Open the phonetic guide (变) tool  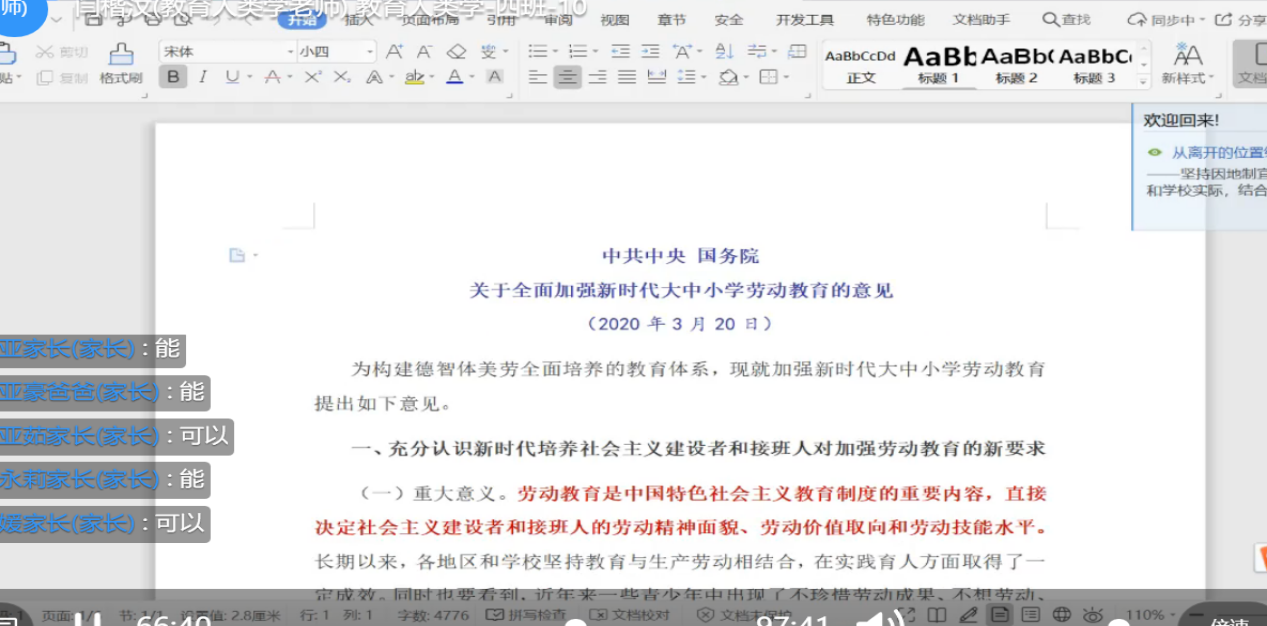[488, 51]
